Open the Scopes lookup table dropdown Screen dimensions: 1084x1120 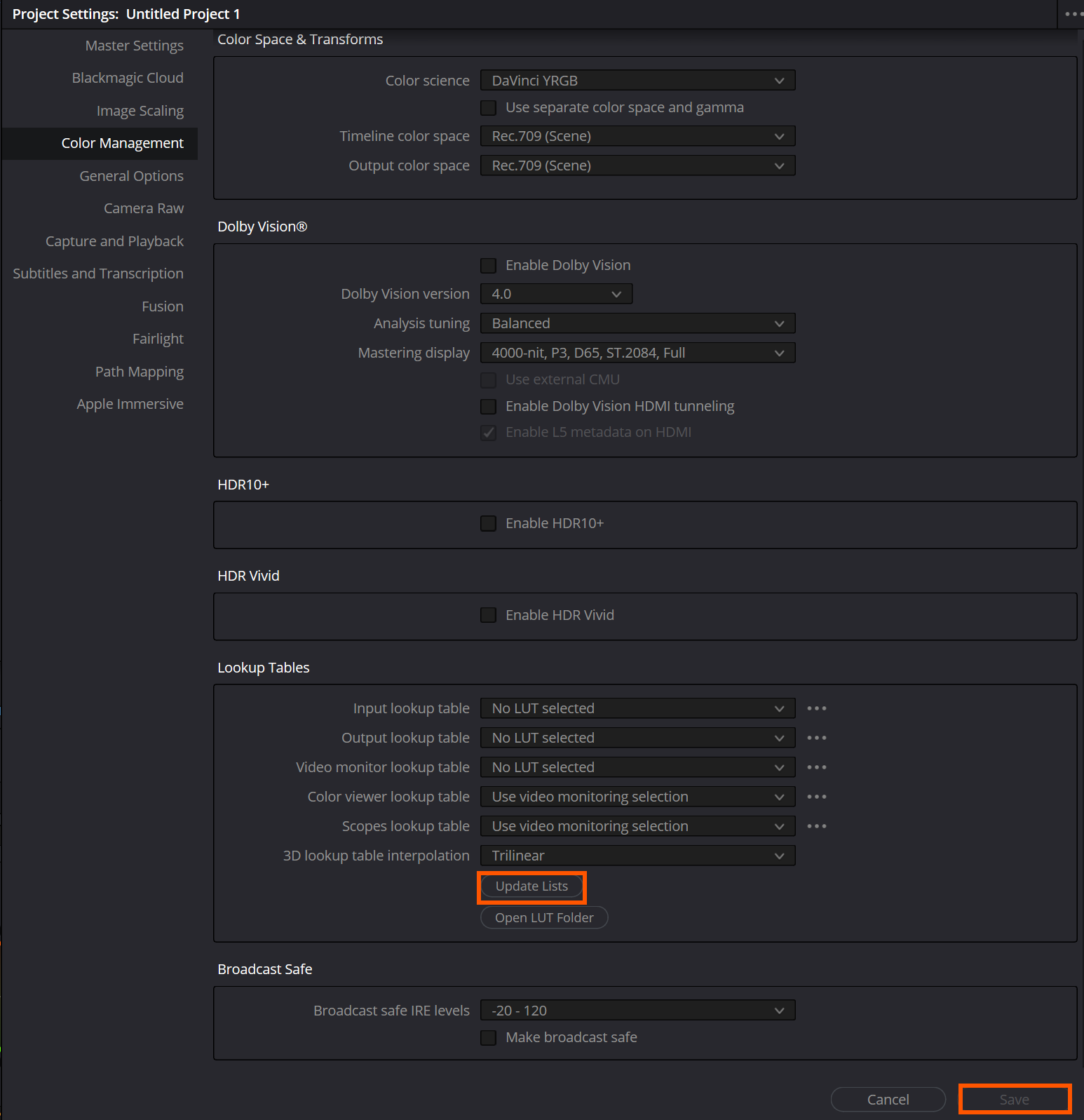(x=637, y=826)
